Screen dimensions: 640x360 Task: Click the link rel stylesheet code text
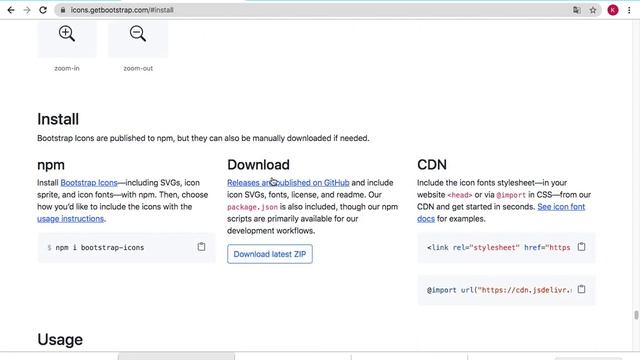tap(498, 247)
